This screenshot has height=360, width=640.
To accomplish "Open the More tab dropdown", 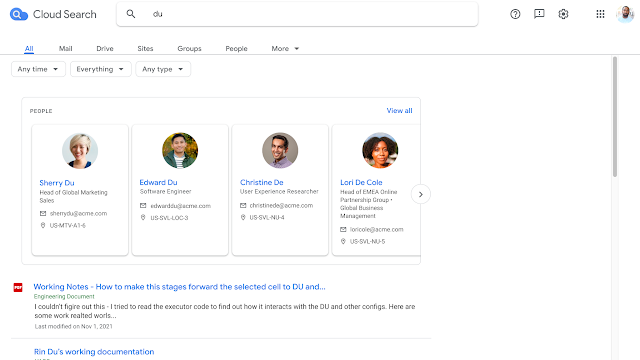I will (285, 49).
